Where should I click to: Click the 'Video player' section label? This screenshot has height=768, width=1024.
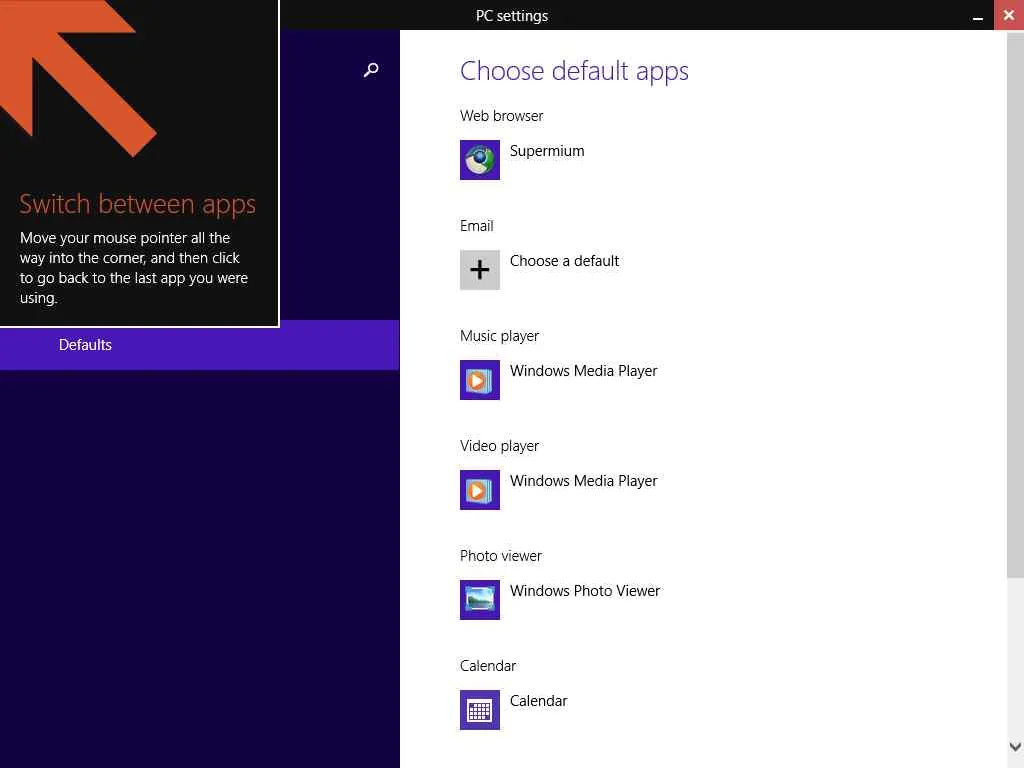coord(499,446)
